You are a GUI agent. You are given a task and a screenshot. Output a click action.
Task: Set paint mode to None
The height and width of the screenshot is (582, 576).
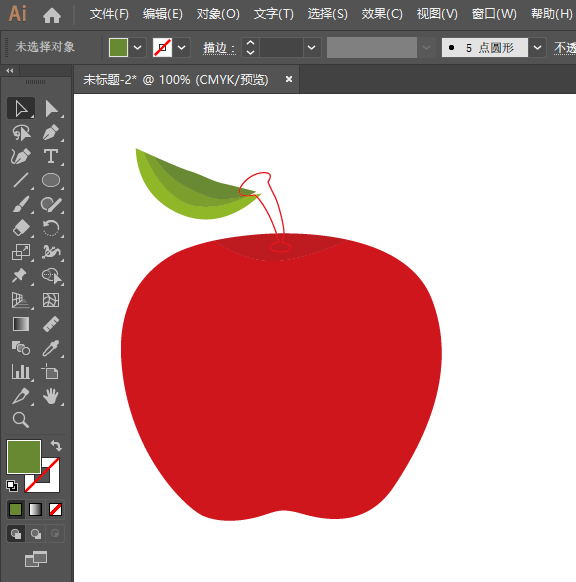click(55, 510)
